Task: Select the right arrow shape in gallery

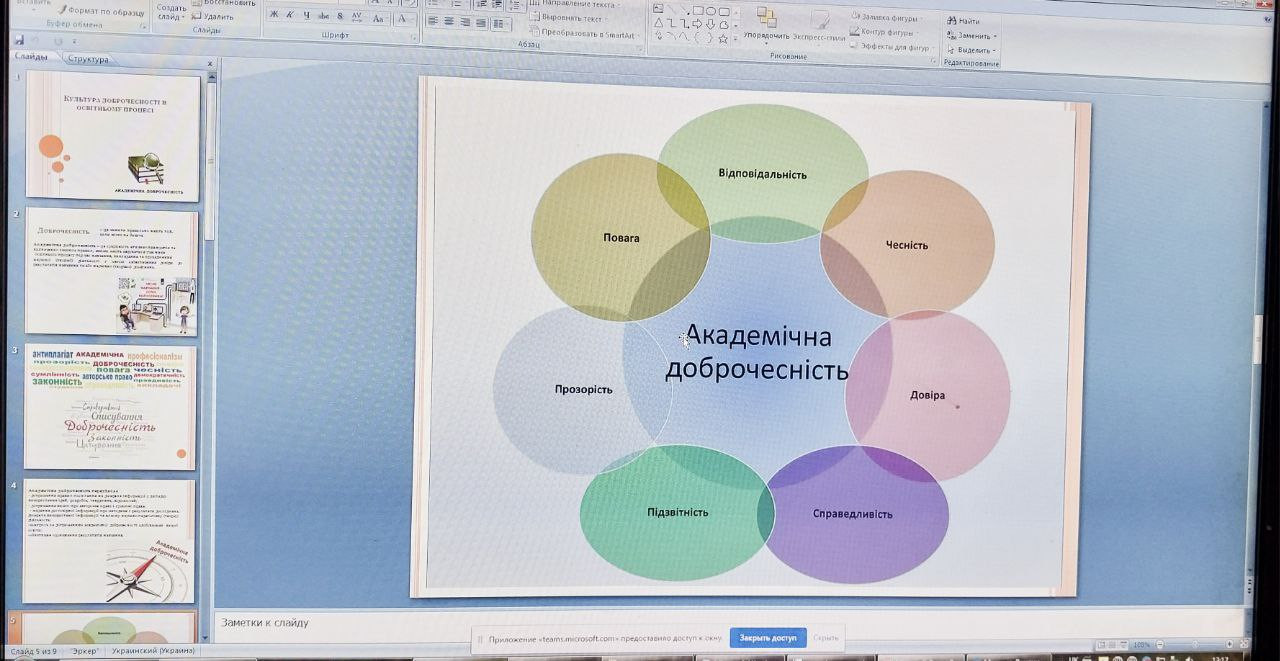Action: pos(698,23)
